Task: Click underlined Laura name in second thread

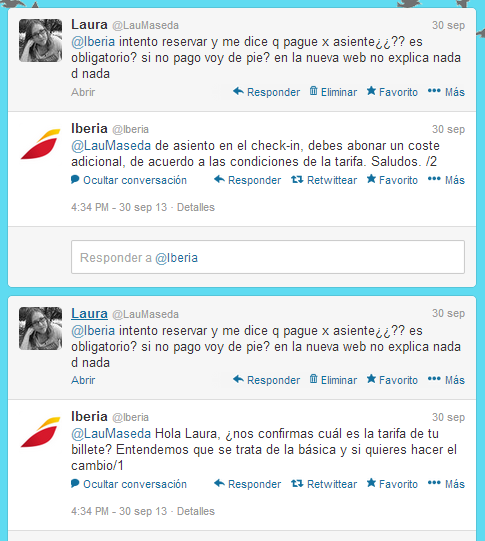Action: tap(89, 313)
